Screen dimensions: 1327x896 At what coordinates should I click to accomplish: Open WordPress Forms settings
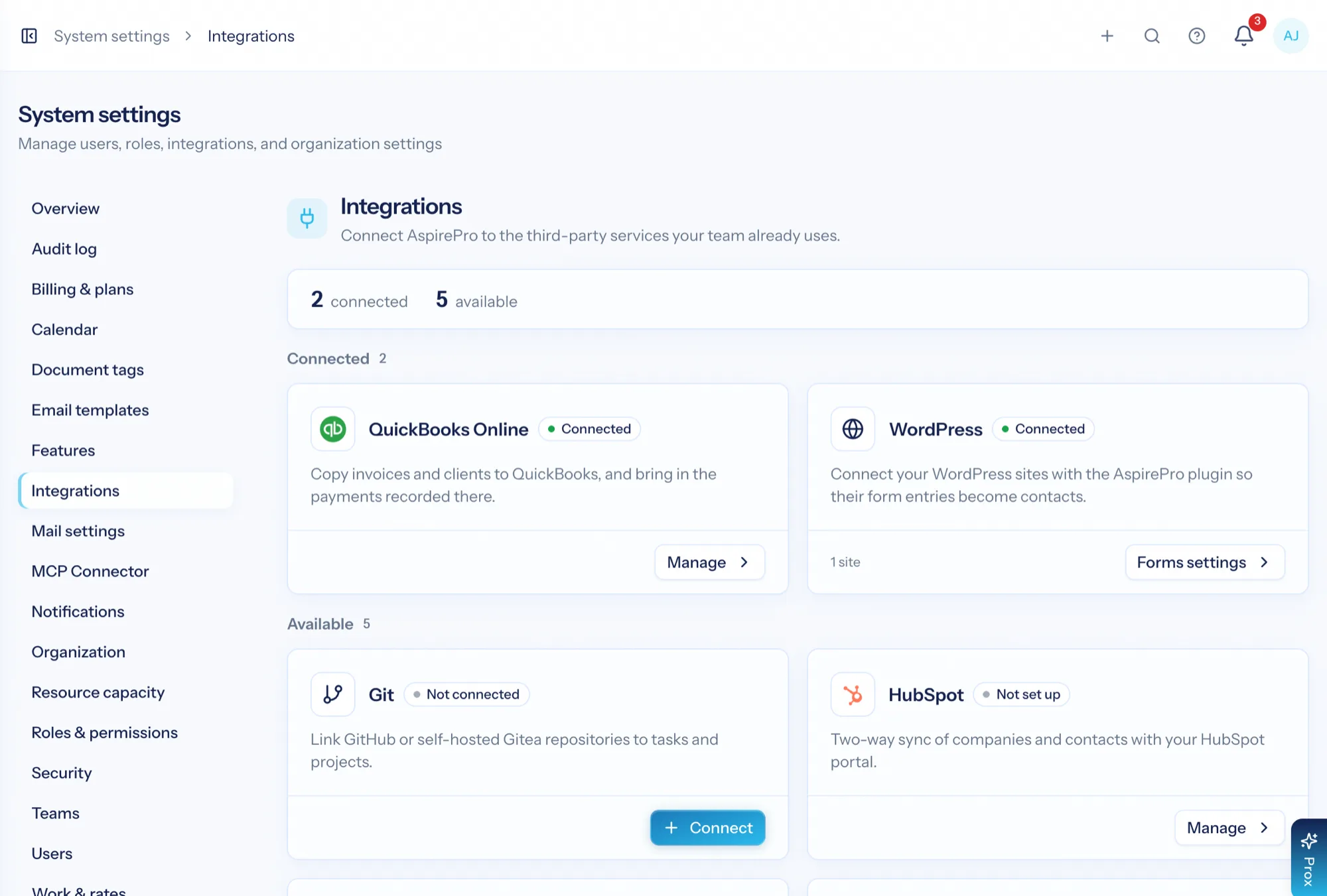[1205, 562]
